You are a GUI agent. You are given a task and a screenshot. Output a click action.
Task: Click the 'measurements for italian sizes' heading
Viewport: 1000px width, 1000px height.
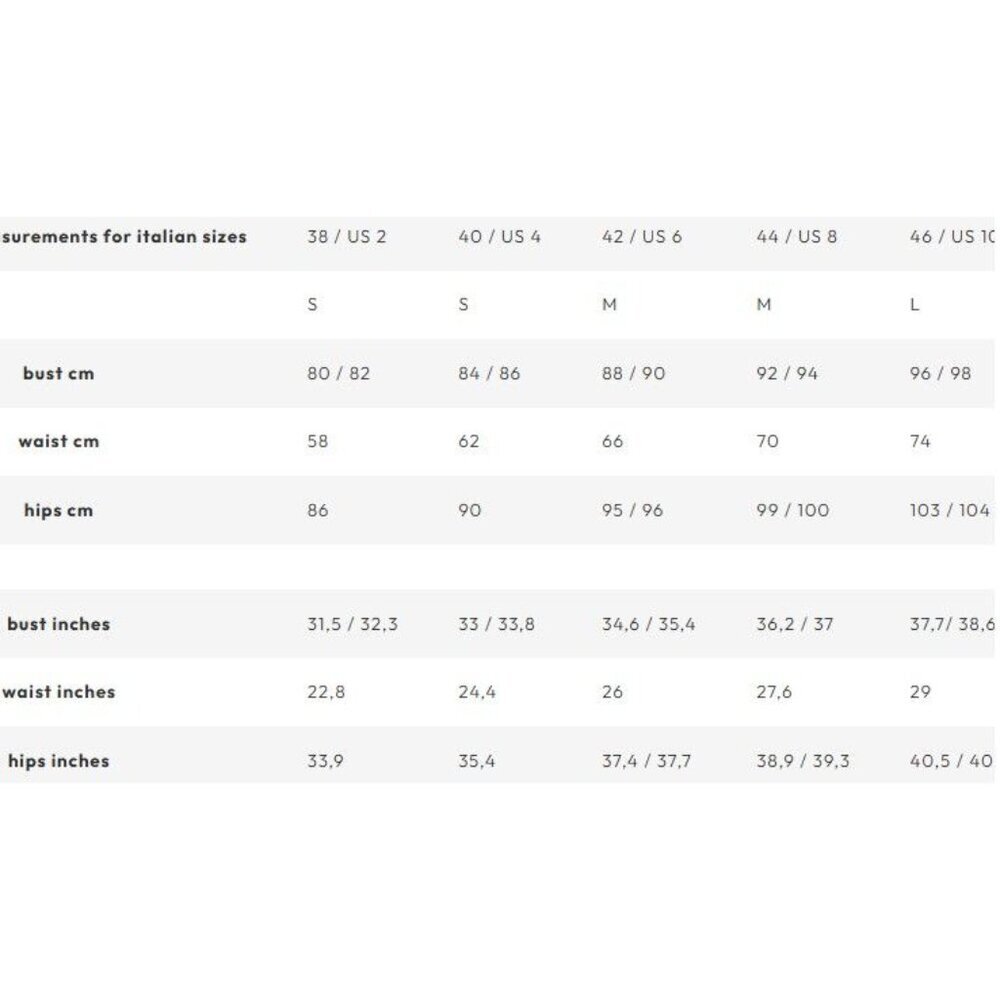(x=124, y=237)
